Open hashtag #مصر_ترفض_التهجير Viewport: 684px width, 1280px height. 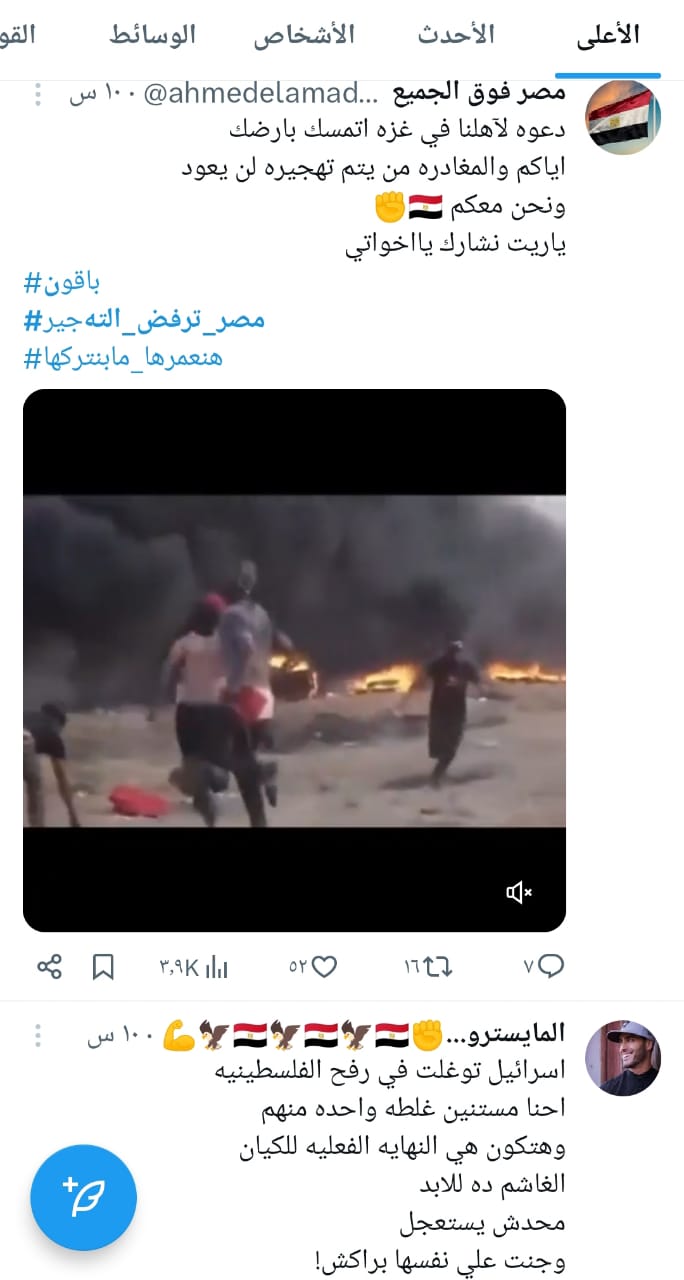(x=145, y=320)
